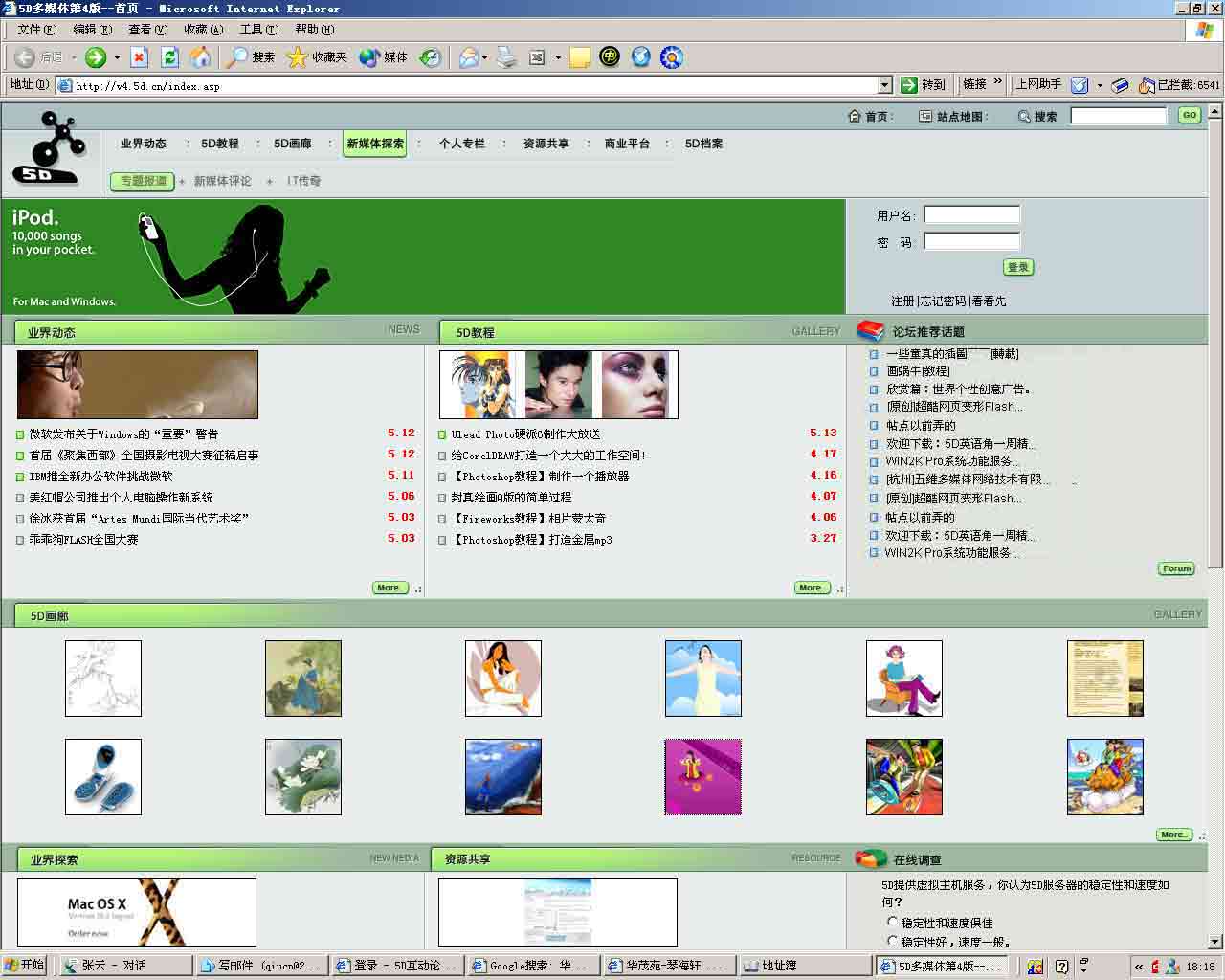Screen dimensions: 1225x980
Task: Click the 上网助手 cleanup icon
Action: 1080,85
